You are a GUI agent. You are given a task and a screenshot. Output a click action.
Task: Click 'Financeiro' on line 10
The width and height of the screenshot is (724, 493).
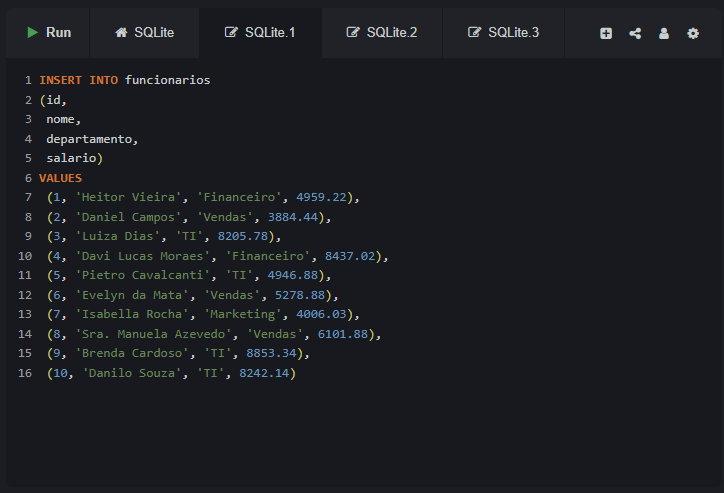268,256
